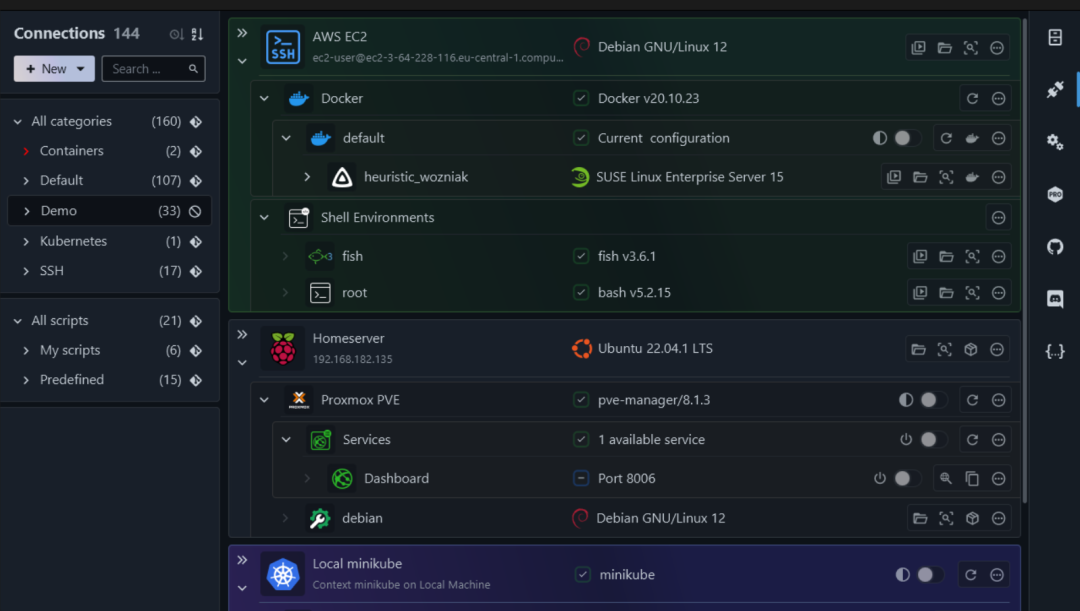Refresh the Docker v20.10.23 entry

(x=972, y=98)
